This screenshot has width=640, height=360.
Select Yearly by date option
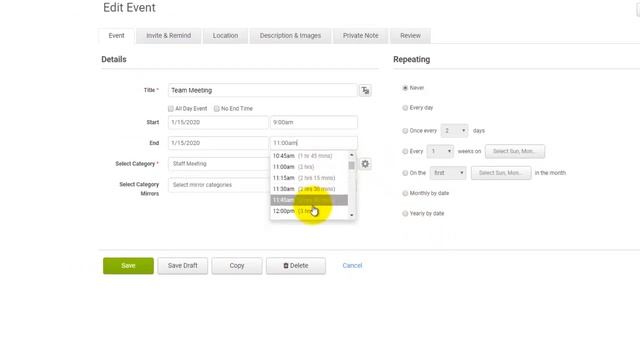pos(405,213)
